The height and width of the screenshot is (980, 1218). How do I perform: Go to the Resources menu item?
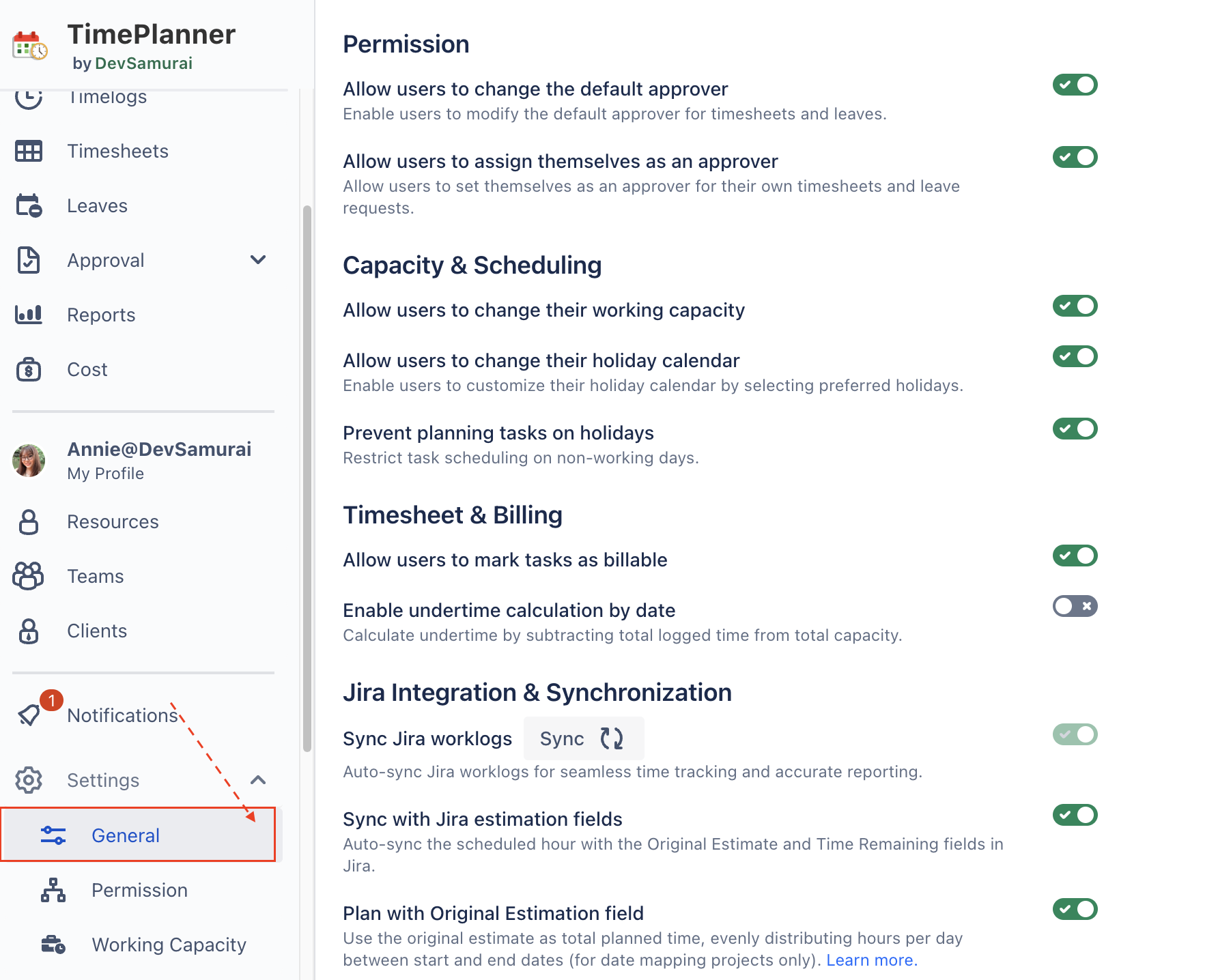click(x=113, y=522)
